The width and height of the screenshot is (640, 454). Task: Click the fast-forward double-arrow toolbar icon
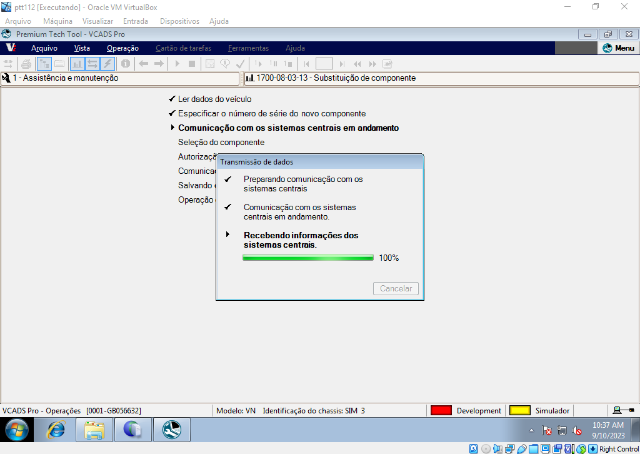coord(372,64)
